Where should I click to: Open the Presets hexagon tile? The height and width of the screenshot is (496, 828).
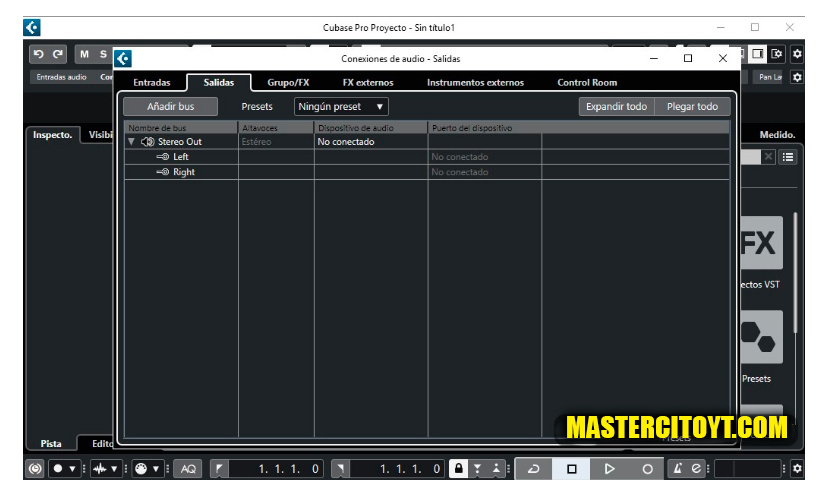[x=760, y=337]
